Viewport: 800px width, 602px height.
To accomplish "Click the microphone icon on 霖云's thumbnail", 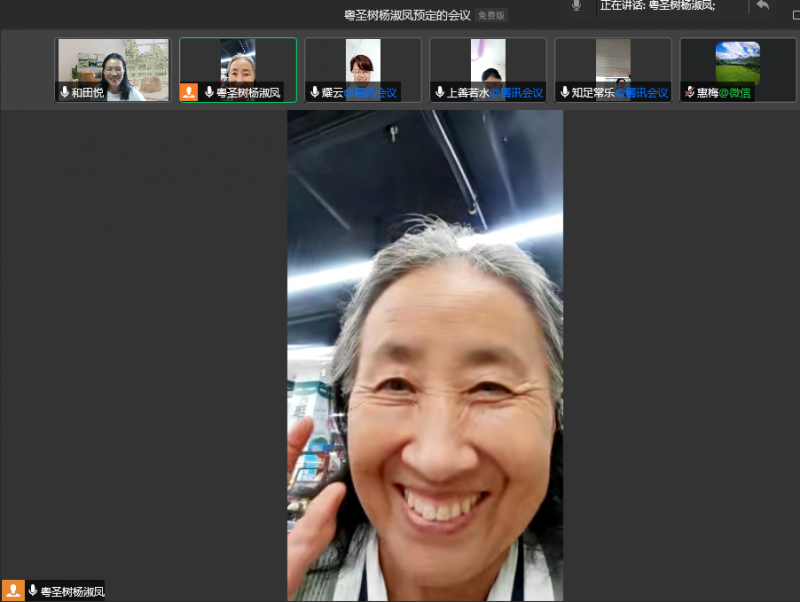I will pyautogui.click(x=314, y=92).
